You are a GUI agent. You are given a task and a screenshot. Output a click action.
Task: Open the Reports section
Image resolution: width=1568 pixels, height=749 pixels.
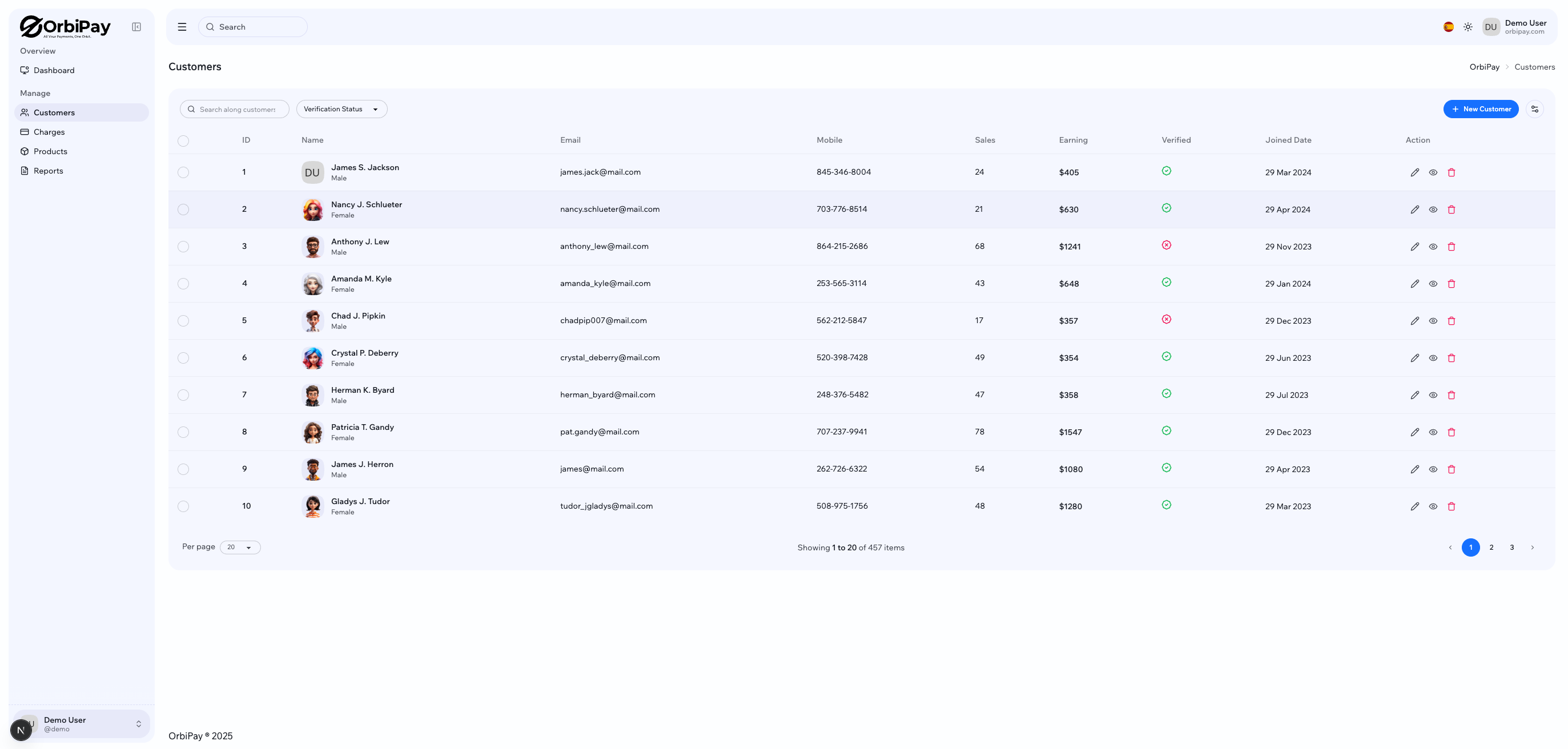(48, 170)
